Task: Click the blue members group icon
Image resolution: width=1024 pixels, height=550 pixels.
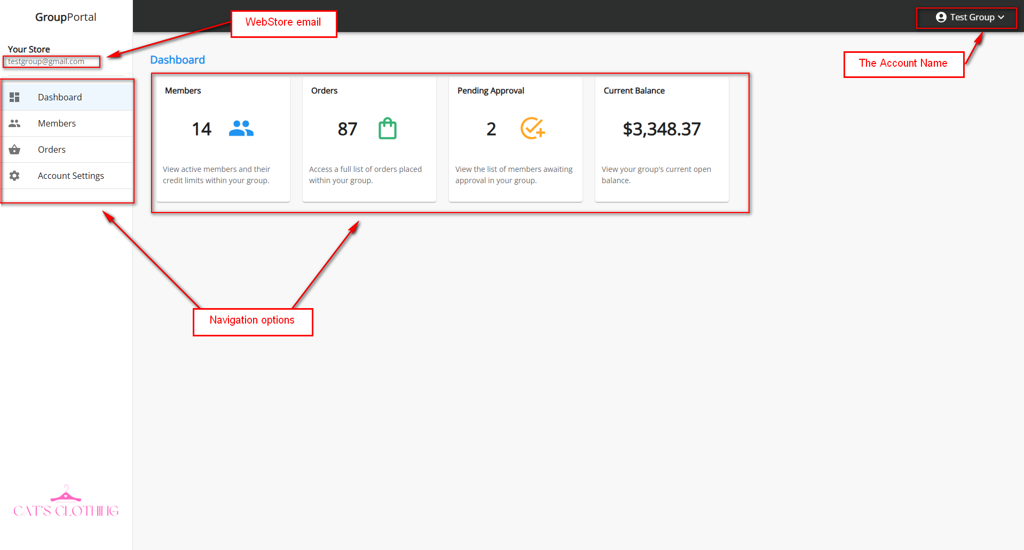Action: point(241,129)
